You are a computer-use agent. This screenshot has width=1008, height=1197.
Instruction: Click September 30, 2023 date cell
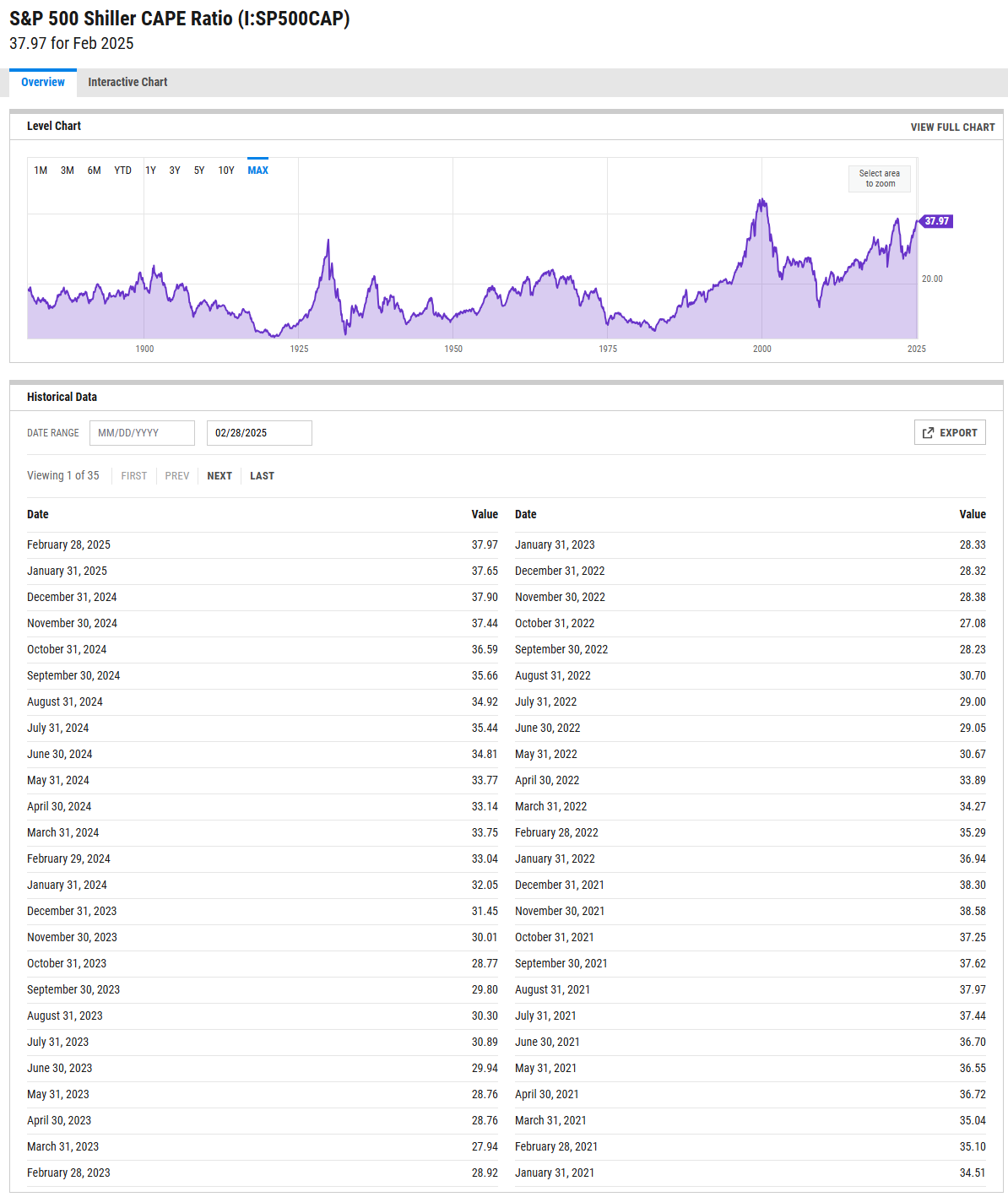pos(73,990)
